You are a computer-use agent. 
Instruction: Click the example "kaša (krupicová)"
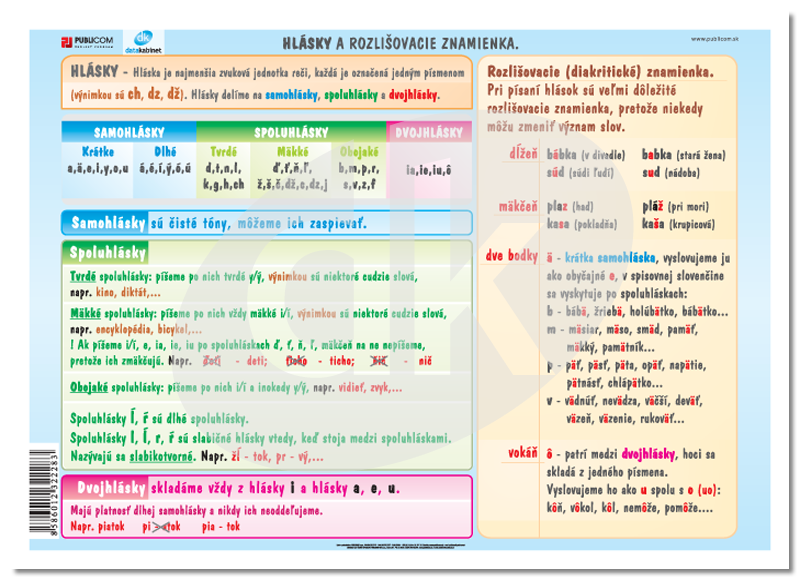coord(679,224)
